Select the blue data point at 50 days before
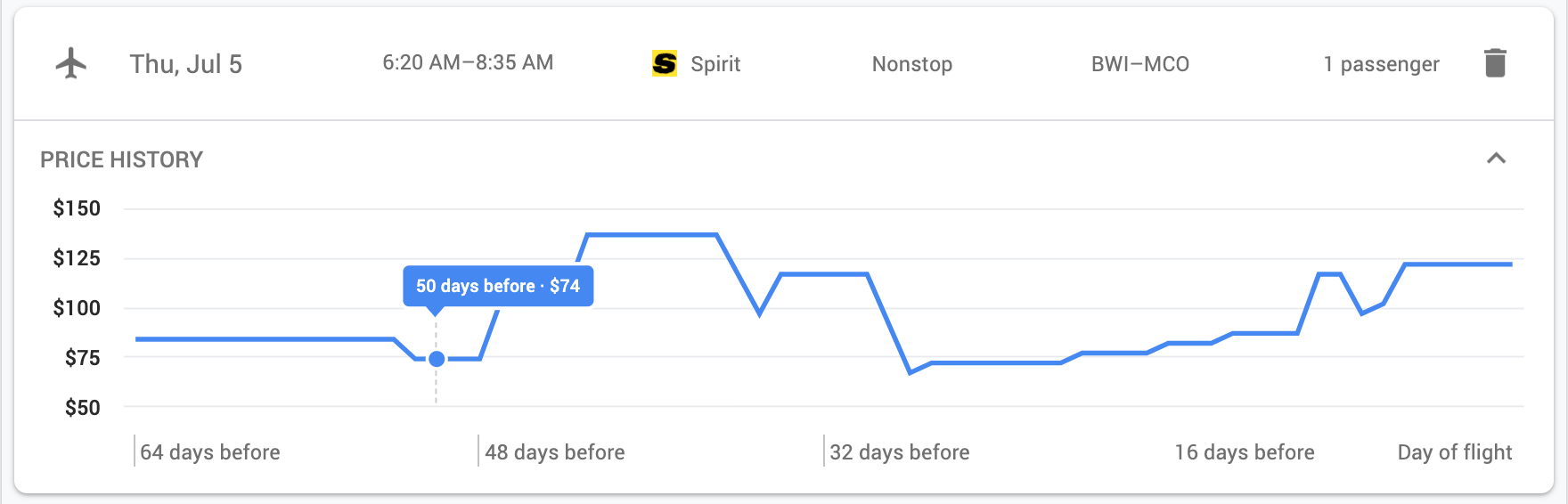 437,359
